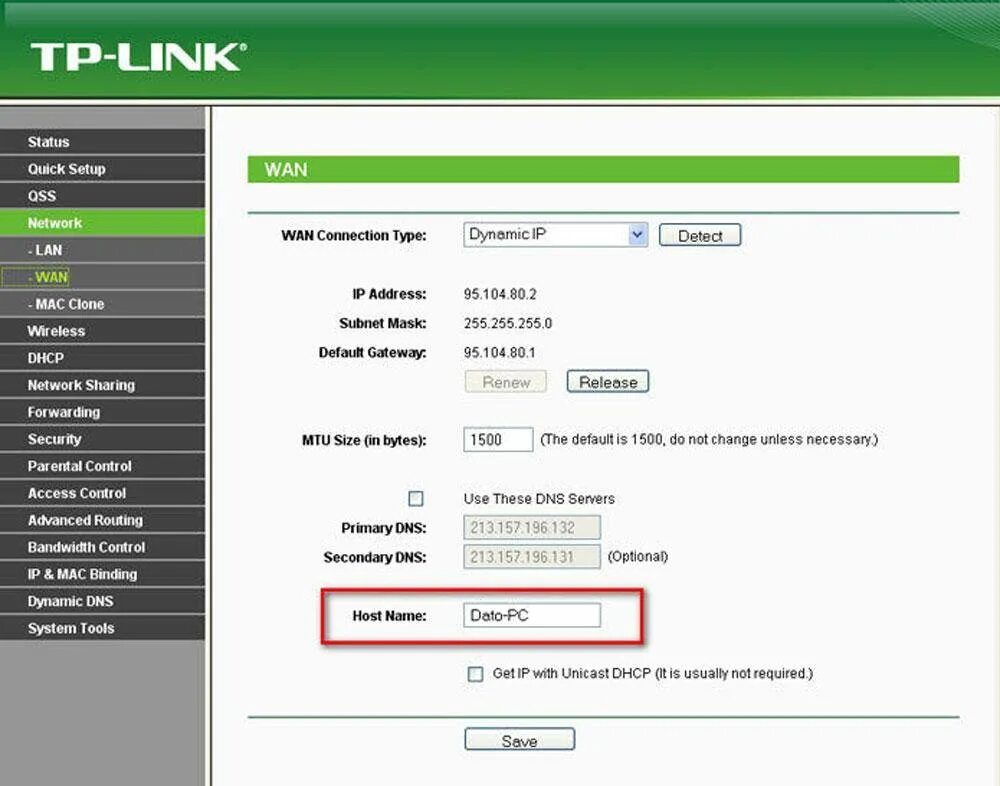Open the Status page
The image size is (1000, 786).
[48, 141]
